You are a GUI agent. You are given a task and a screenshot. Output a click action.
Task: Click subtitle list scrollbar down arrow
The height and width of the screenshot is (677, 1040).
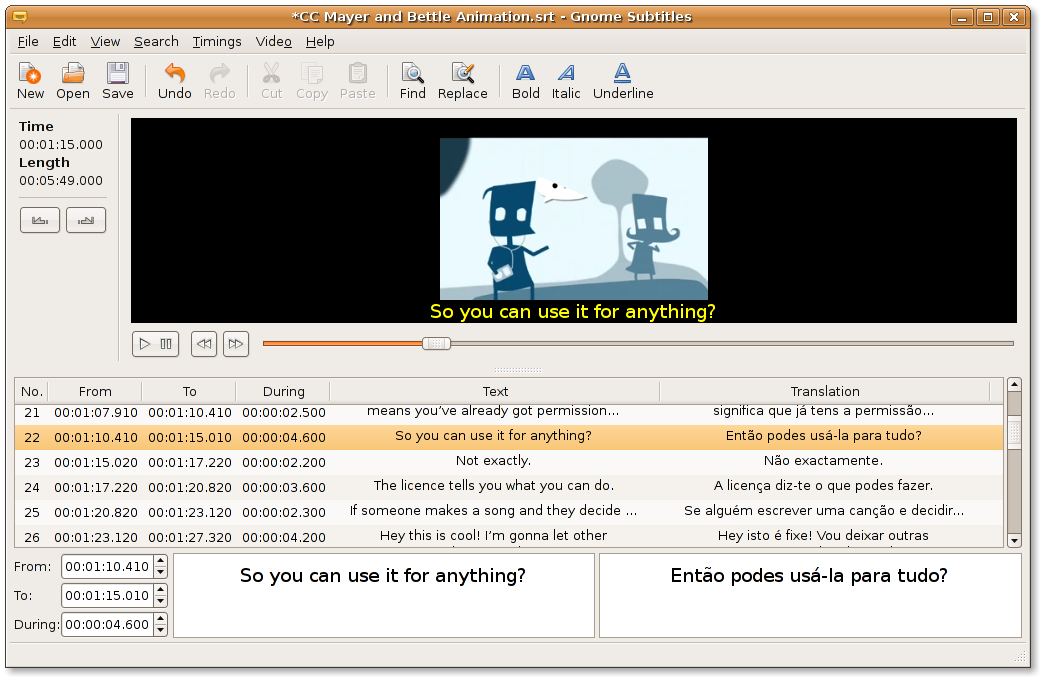[1014, 541]
